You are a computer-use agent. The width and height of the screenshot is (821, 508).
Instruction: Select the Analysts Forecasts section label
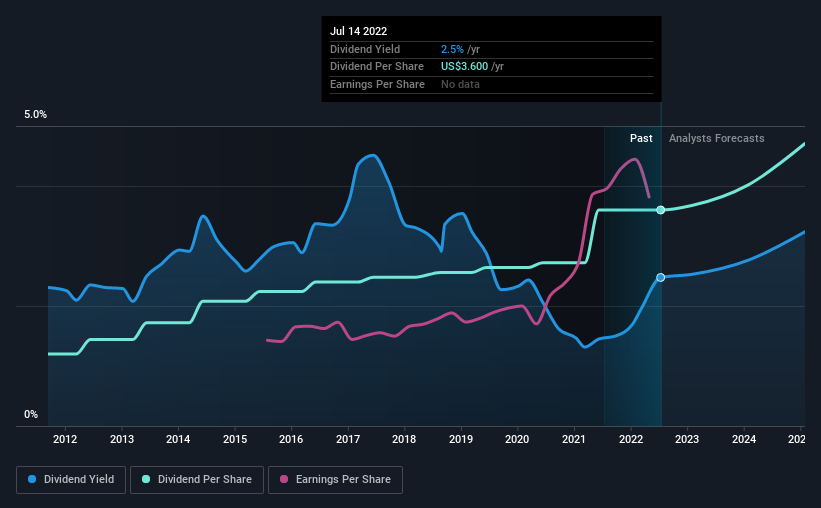(x=716, y=138)
